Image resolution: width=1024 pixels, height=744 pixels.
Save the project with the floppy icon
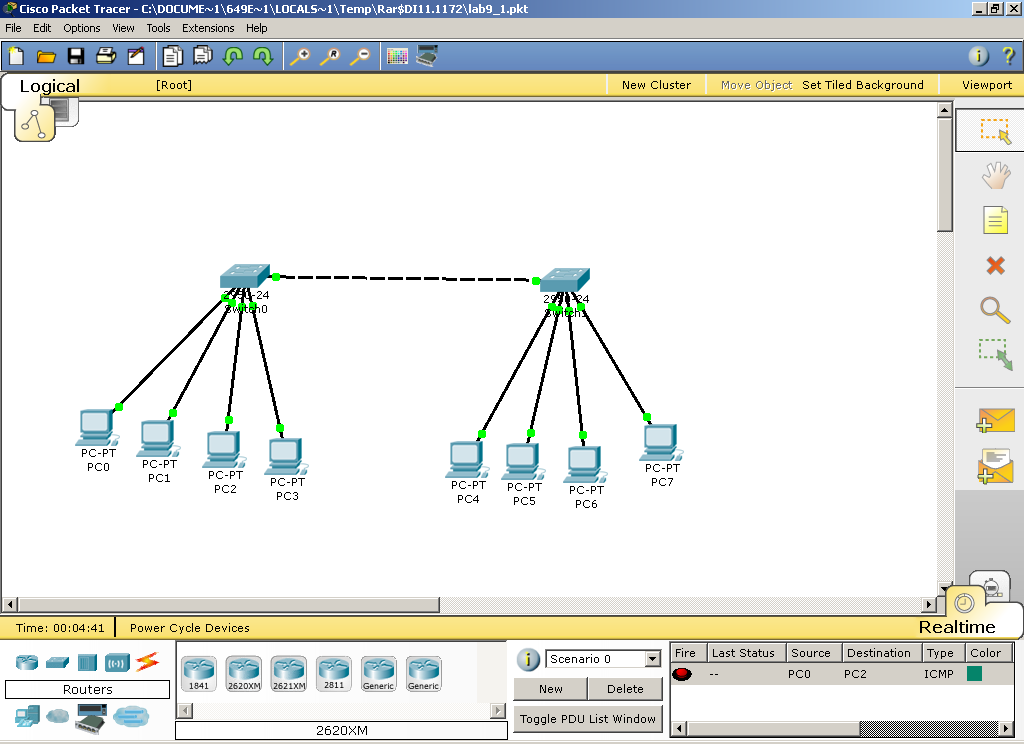(x=76, y=56)
